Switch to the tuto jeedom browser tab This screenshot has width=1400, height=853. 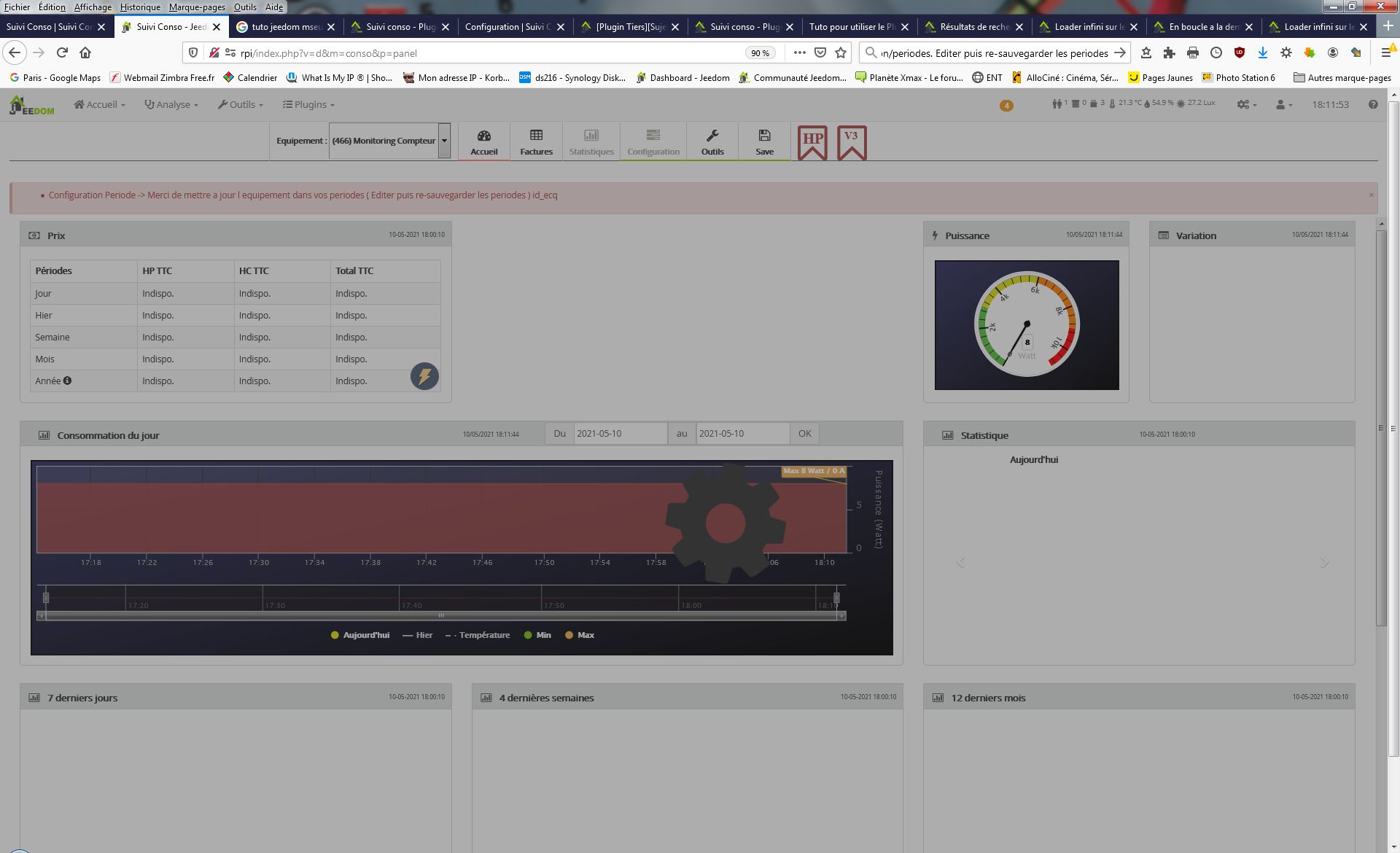coord(286,27)
